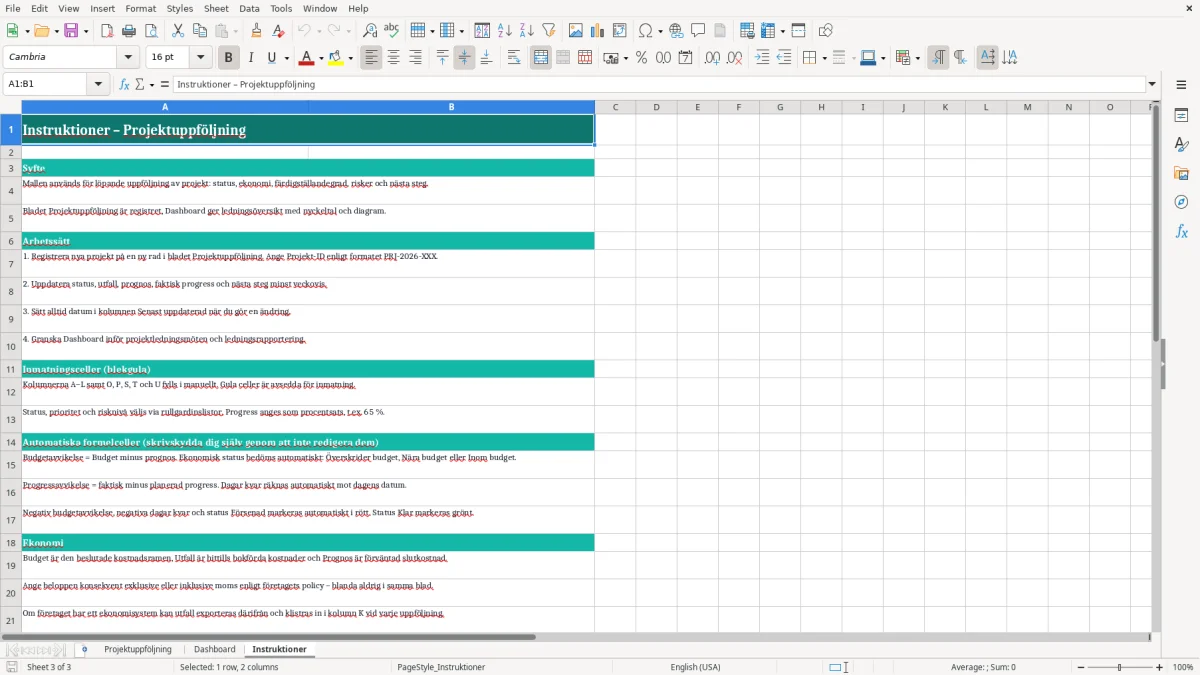The height and width of the screenshot is (675, 1200).
Task: Insert a comment
Action: point(698,31)
